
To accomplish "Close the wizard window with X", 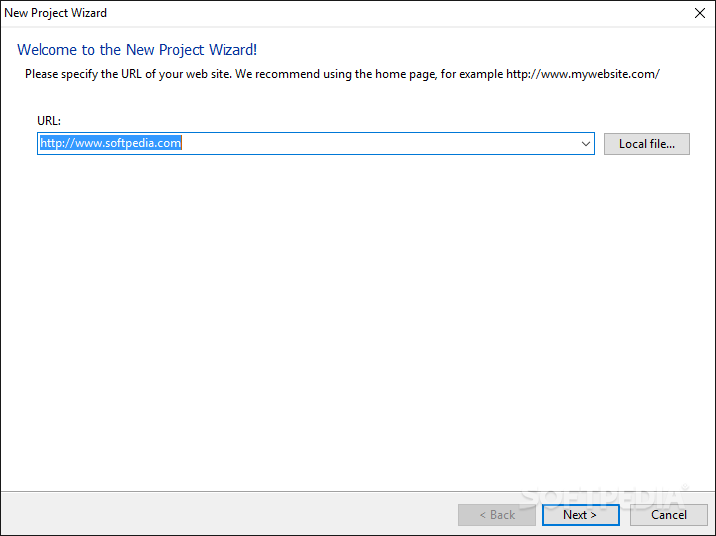I will [x=700, y=13].
